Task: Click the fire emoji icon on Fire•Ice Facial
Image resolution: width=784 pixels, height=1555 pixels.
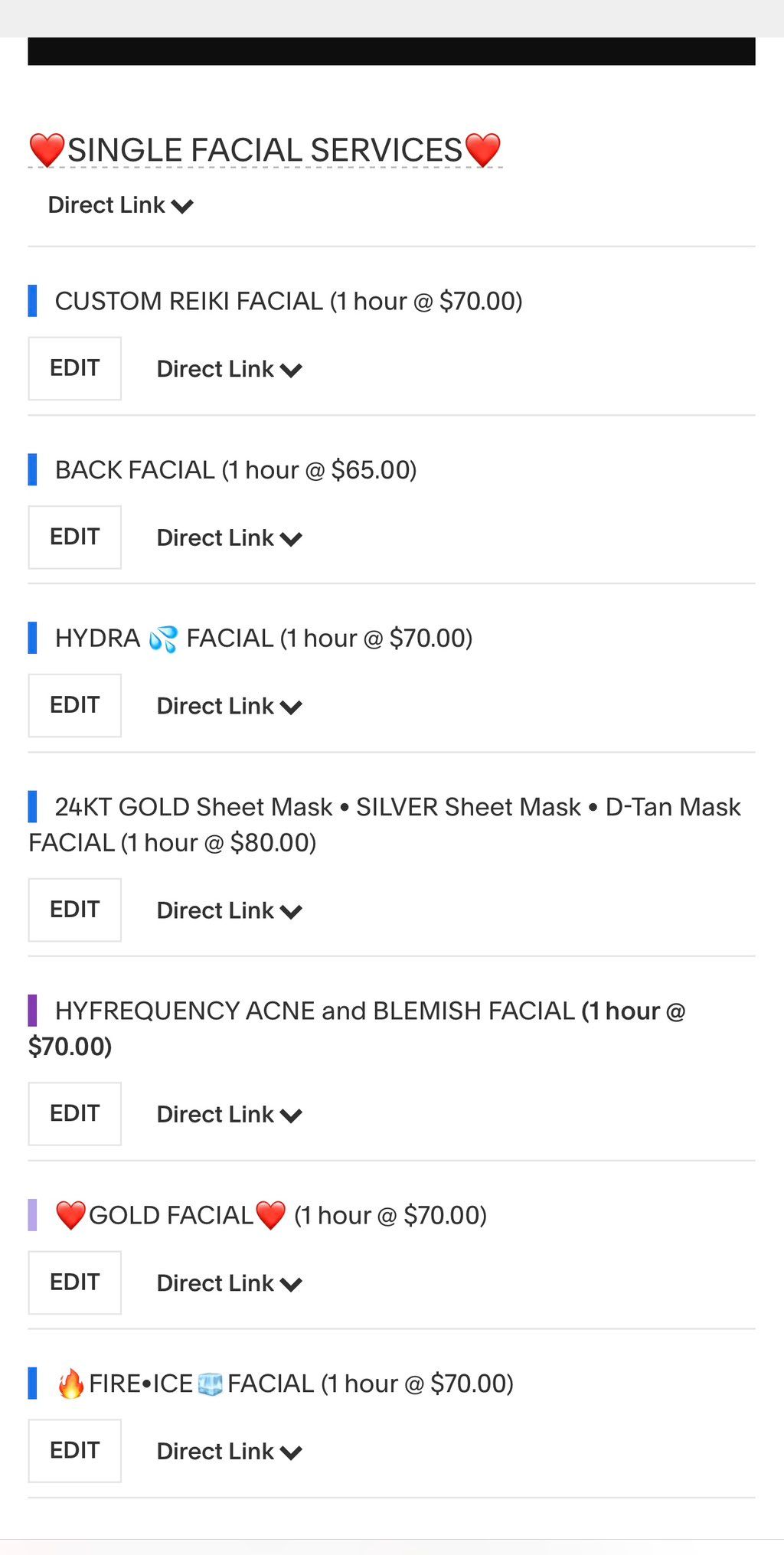Action: 71,1383
